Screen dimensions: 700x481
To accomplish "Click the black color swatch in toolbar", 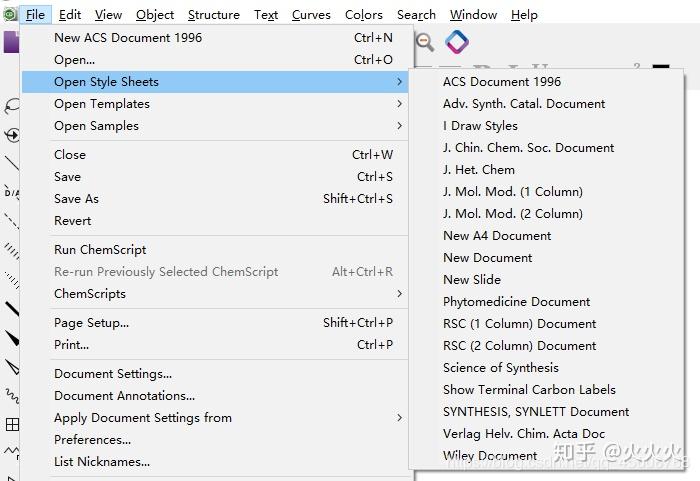I will [660, 68].
